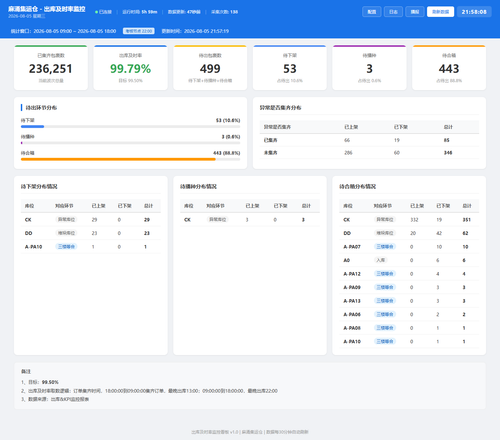Click the header button left of the white one
This screenshot has width=500, height=440.
click(x=415, y=12)
